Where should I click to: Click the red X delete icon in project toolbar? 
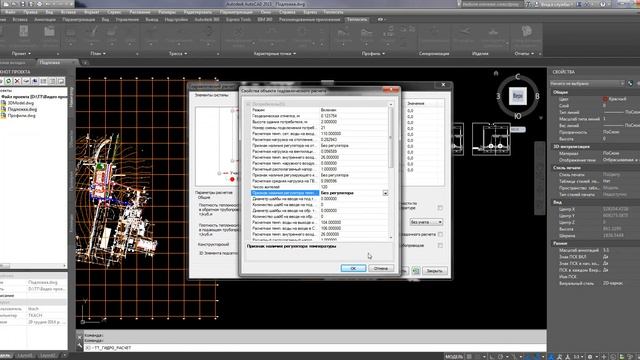(x=17, y=81)
